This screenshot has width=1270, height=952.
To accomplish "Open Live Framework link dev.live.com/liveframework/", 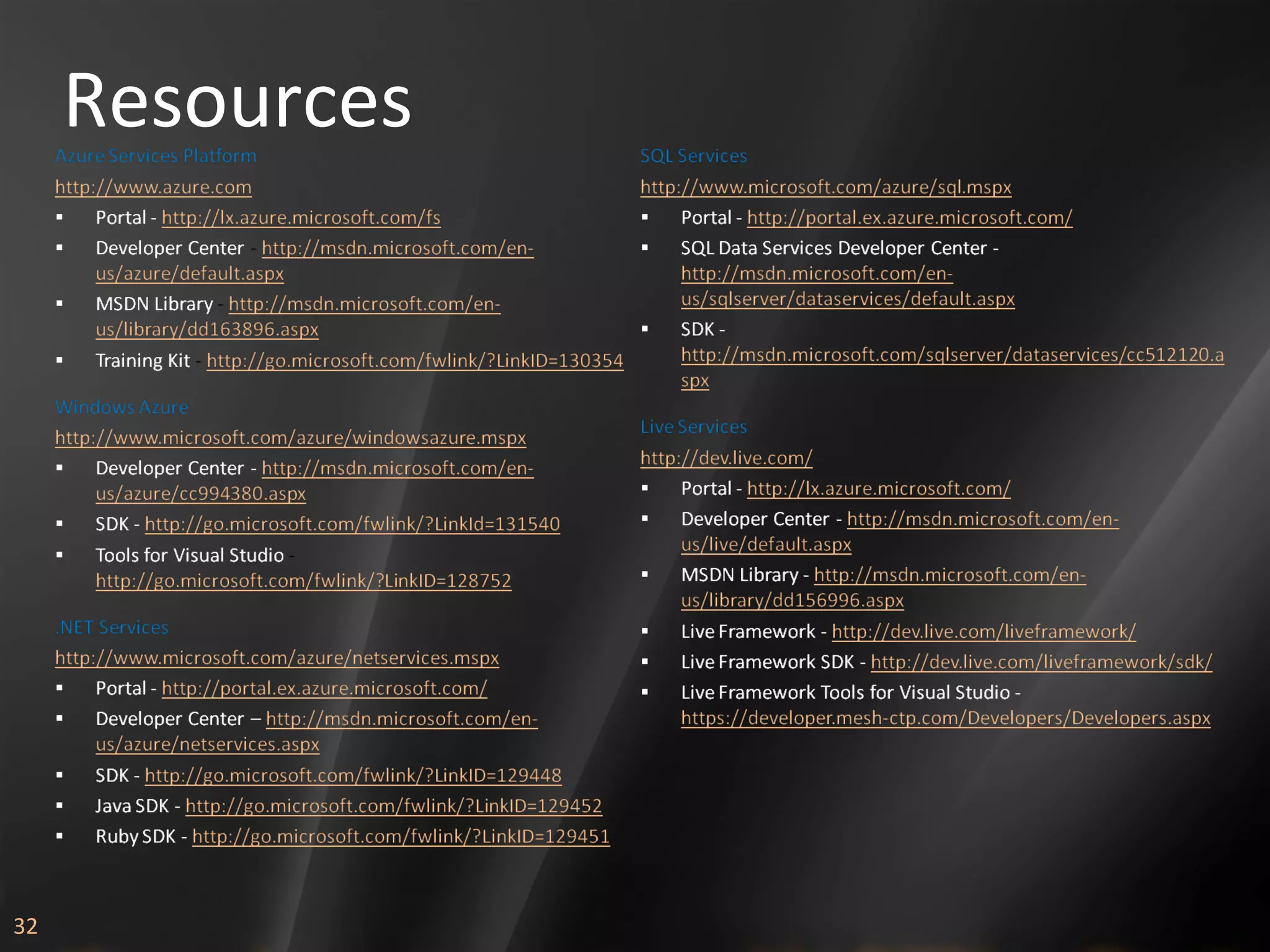I will 984,632.
